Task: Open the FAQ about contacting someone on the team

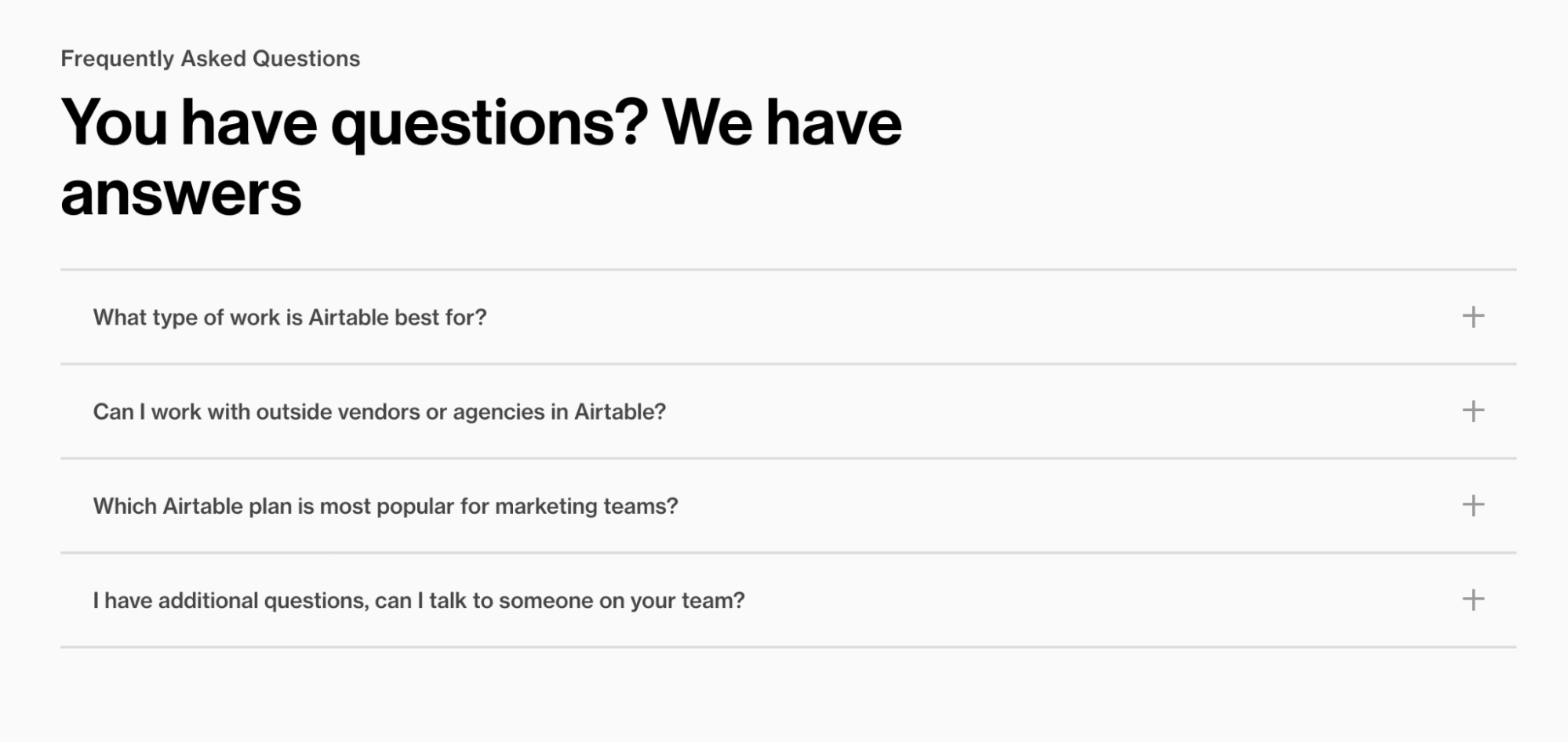Action: (x=420, y=601)
